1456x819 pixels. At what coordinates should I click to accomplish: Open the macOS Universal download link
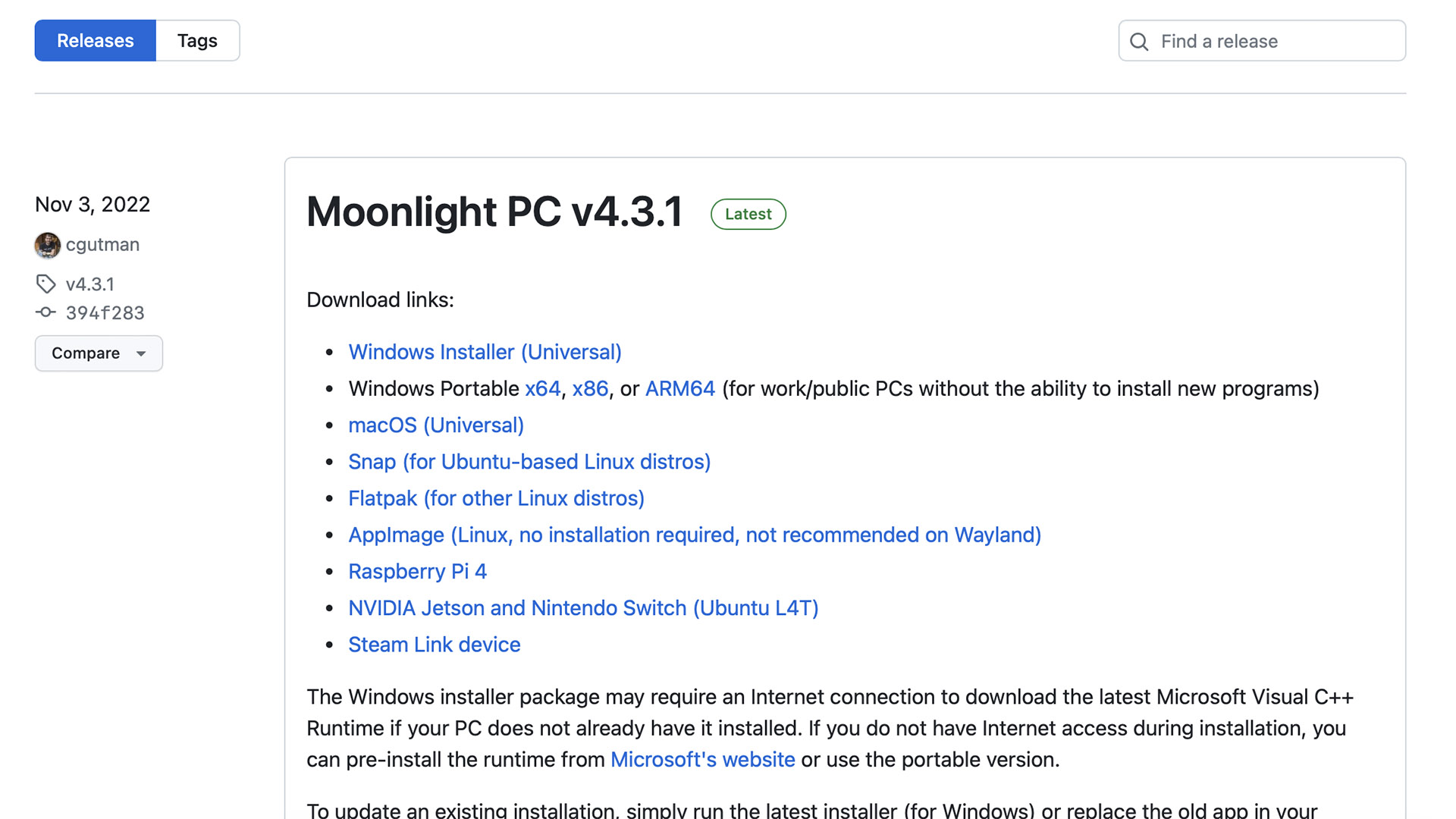click(436, 425)
